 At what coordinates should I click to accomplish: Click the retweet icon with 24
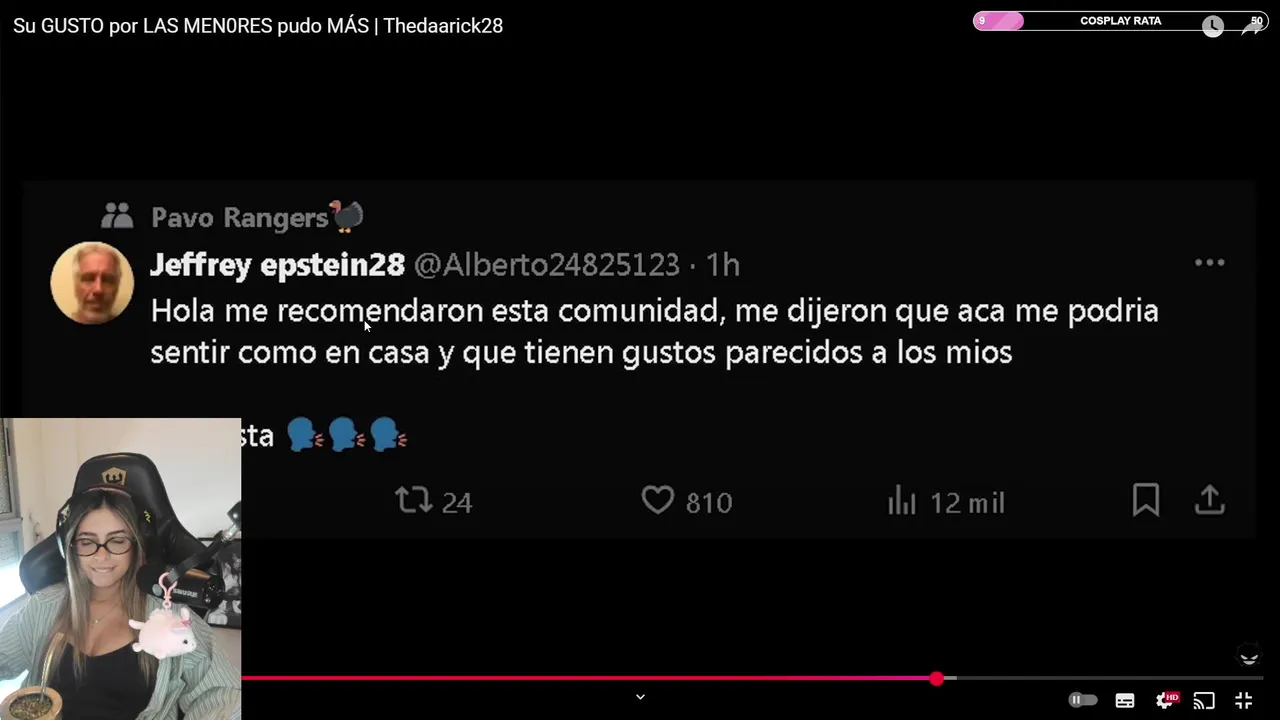coord(413,500)
